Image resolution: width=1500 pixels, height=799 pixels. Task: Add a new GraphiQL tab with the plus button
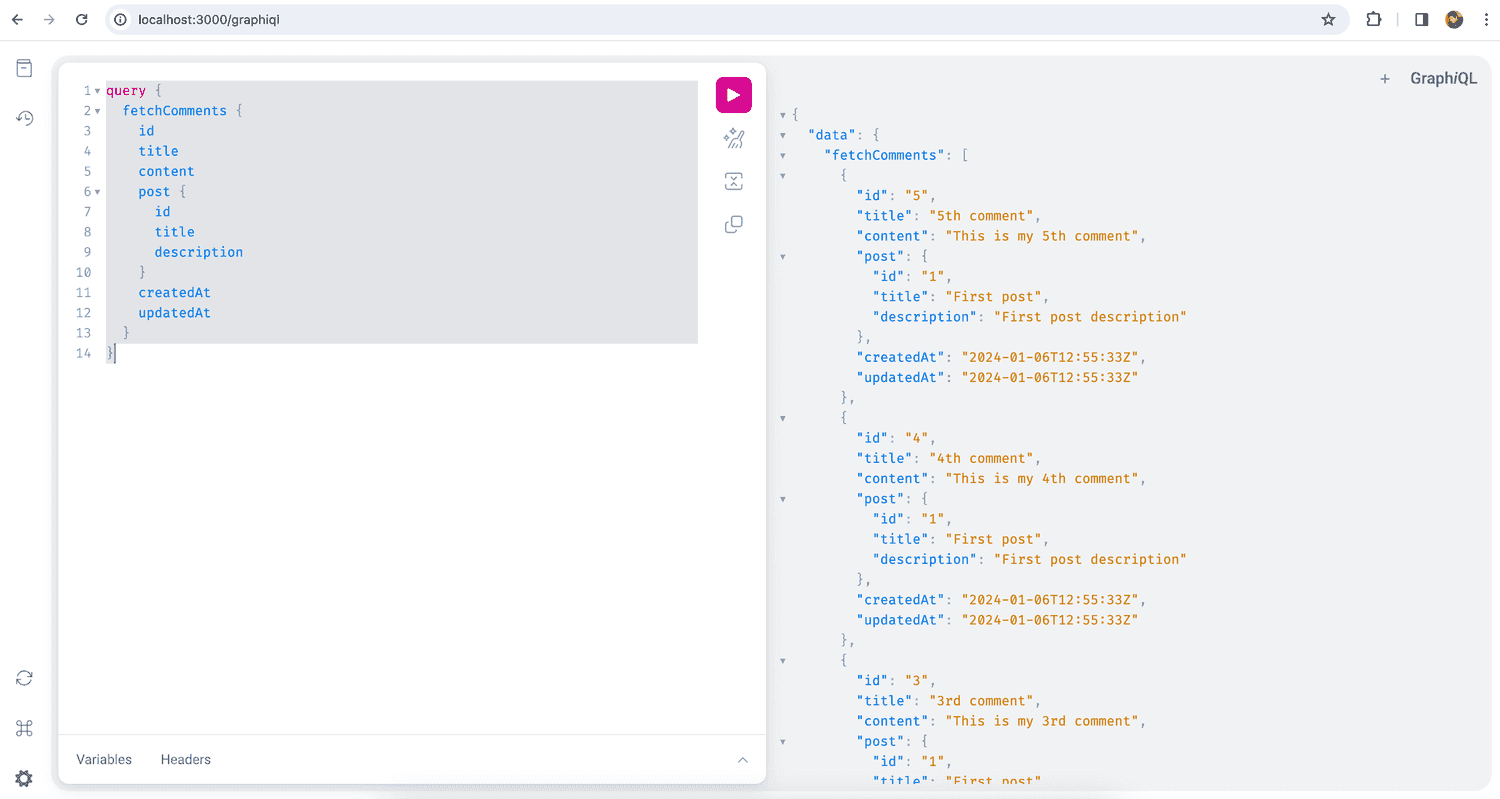click(x=1385, y=78)
